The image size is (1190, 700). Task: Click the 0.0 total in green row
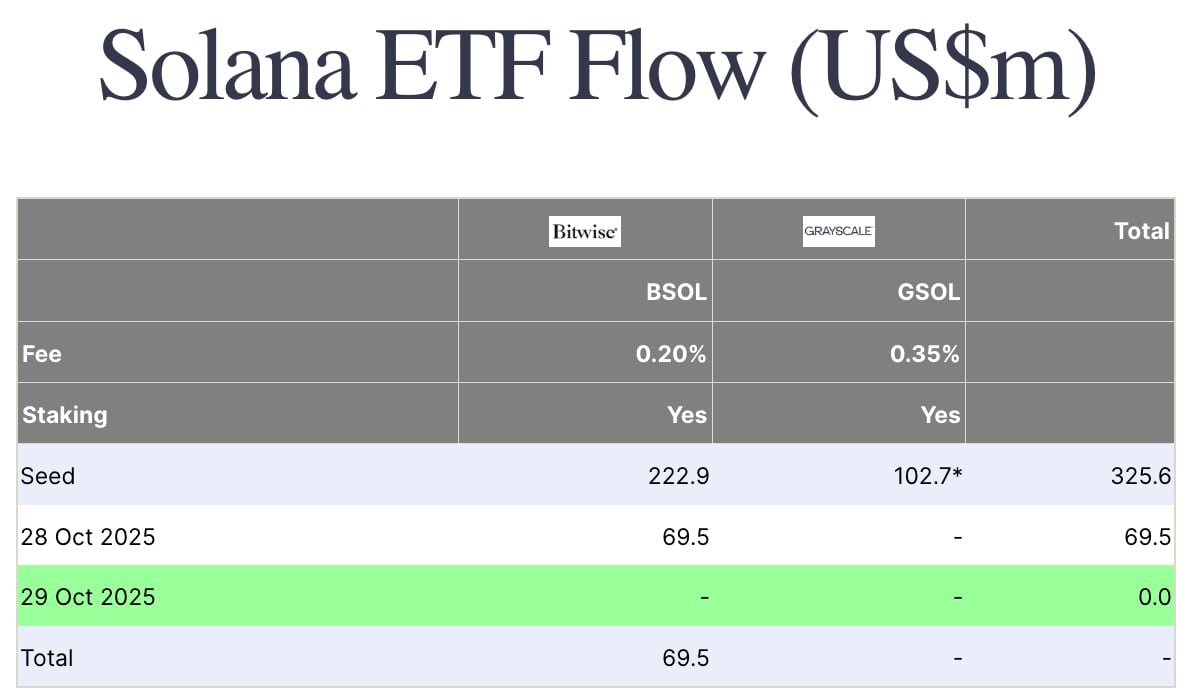coord(1154,597)
